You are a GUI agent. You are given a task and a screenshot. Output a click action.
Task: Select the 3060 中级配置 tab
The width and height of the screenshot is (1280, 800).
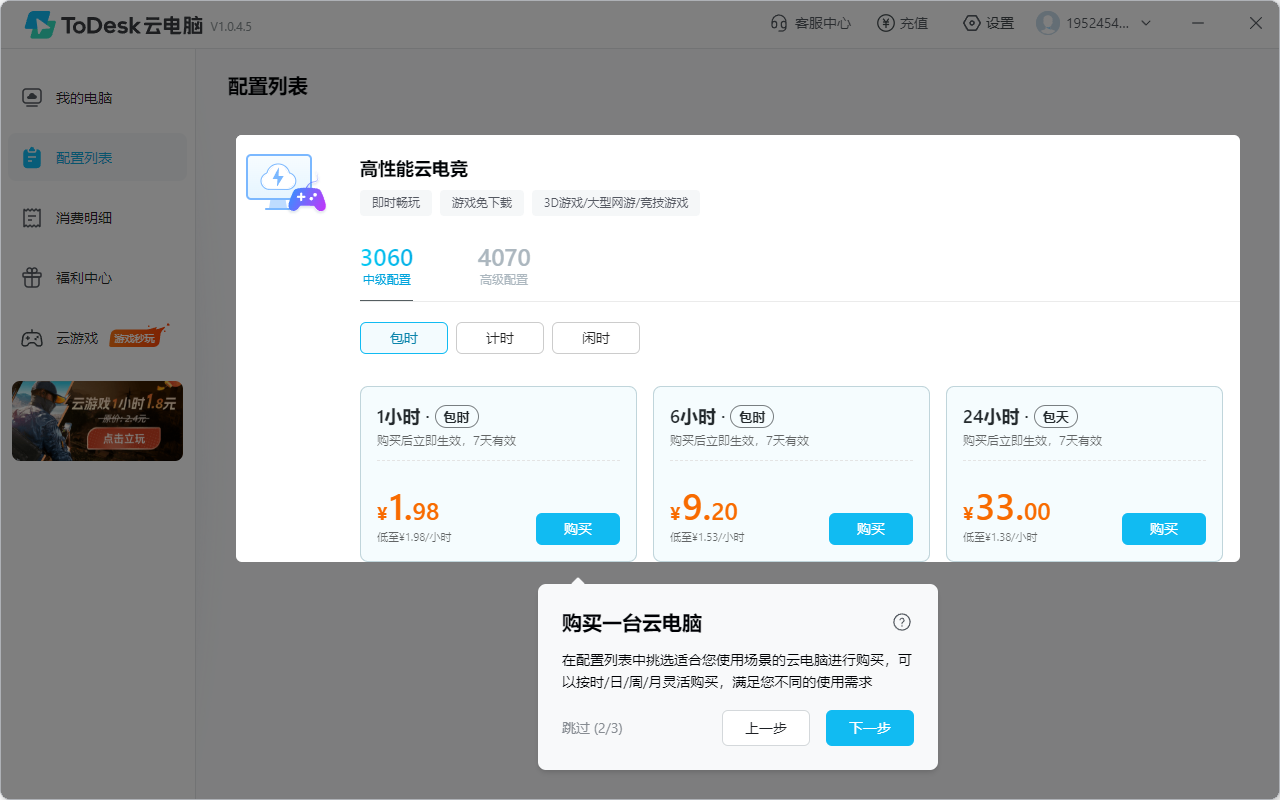pos(386,267)
